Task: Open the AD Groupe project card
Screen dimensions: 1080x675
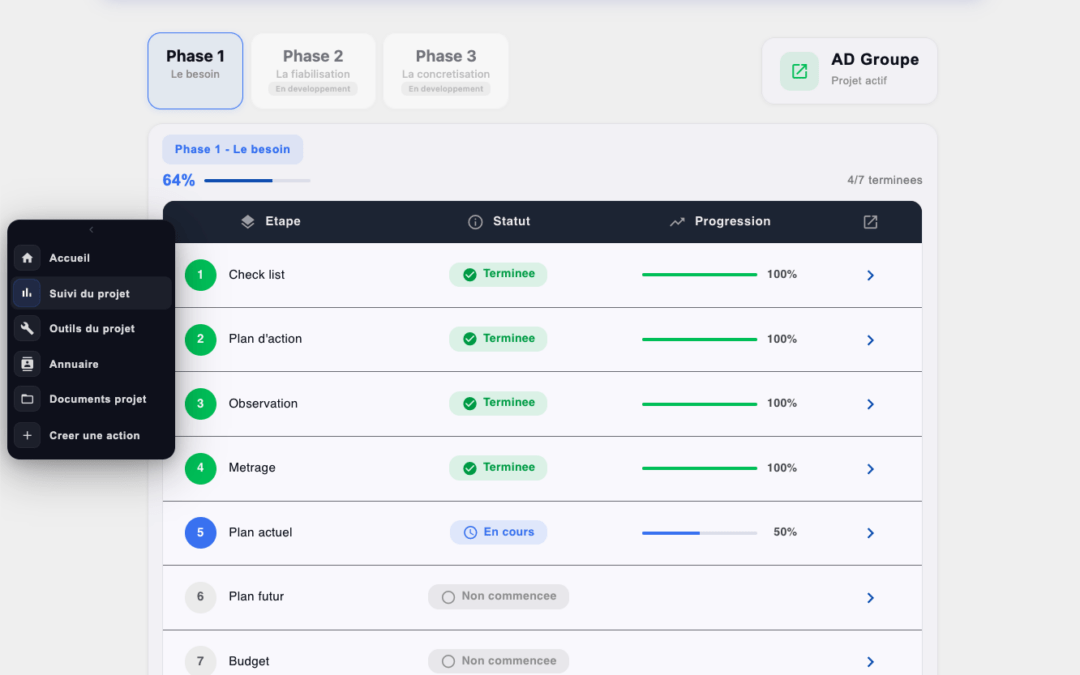Action: coord(849,71)
